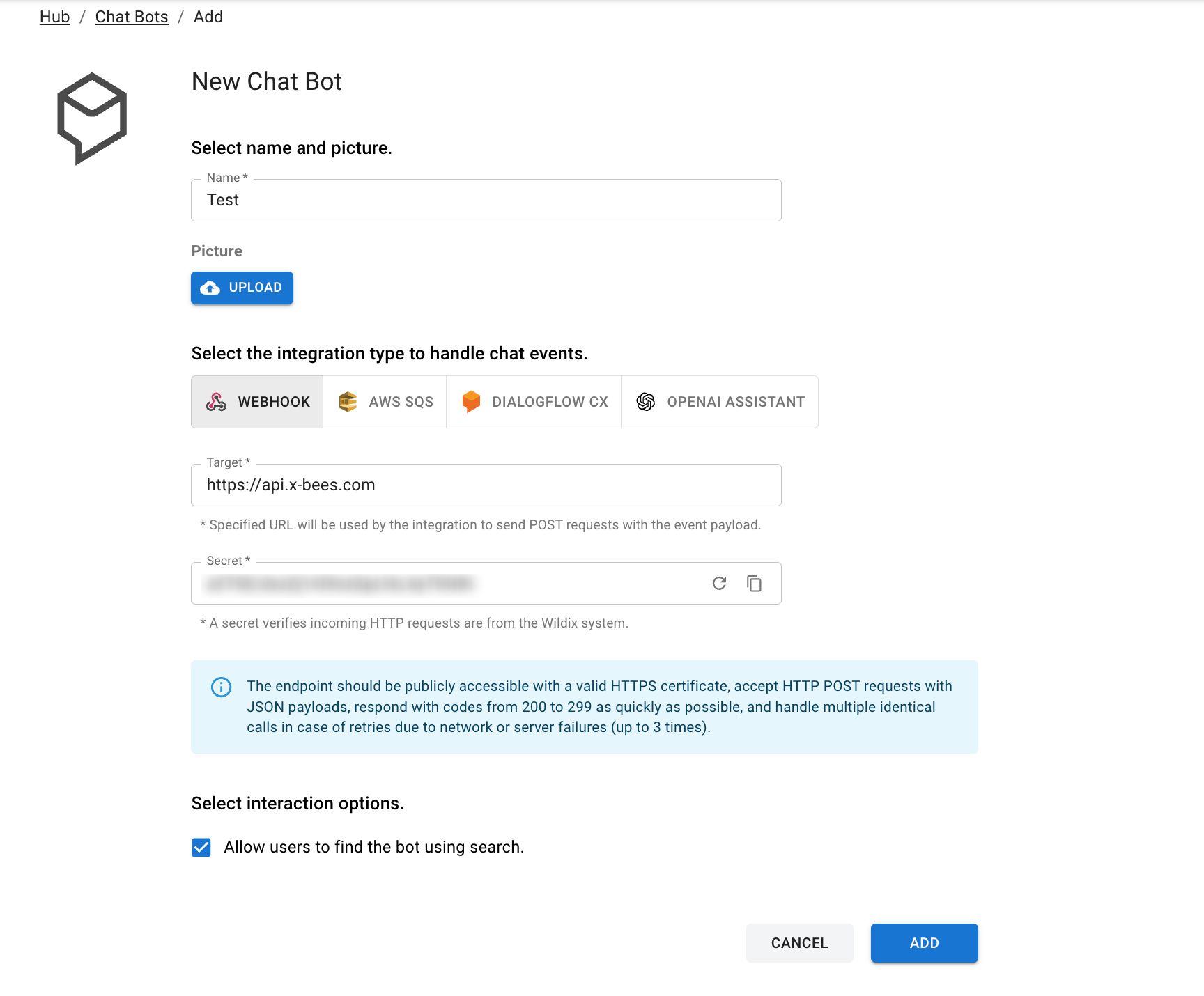Disable 'Allow users to find the bot using search'

click(x=201, y=847)
